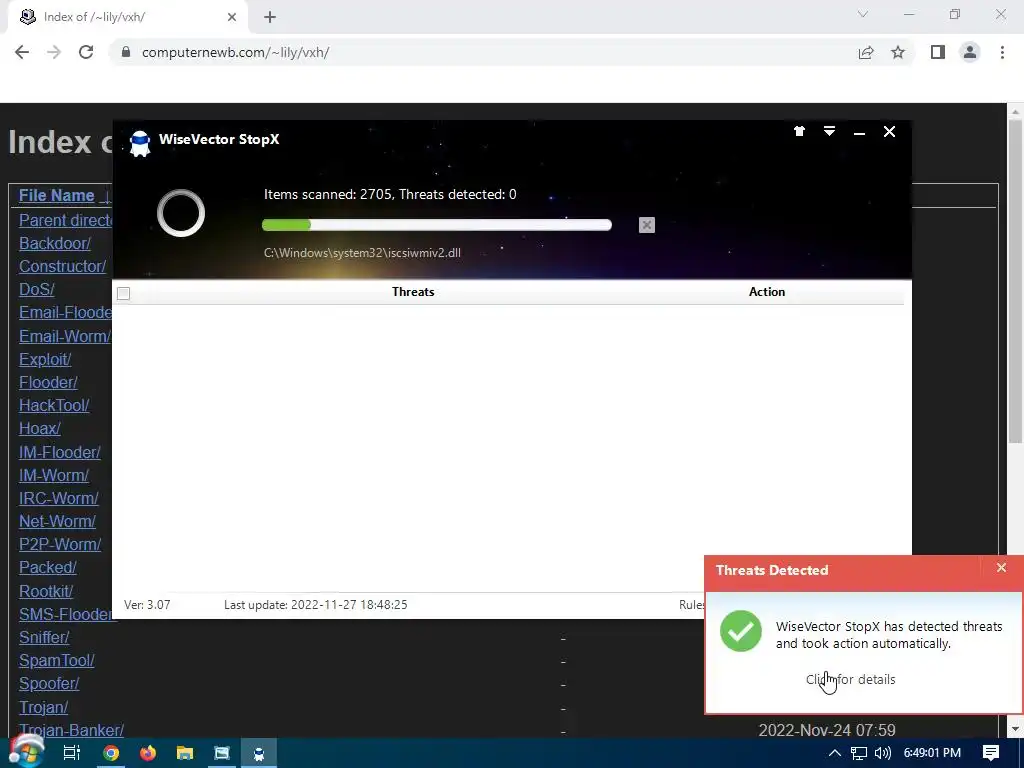Open the SpamTool/ folder link
Screen dimensions: 1024x768
57,660
